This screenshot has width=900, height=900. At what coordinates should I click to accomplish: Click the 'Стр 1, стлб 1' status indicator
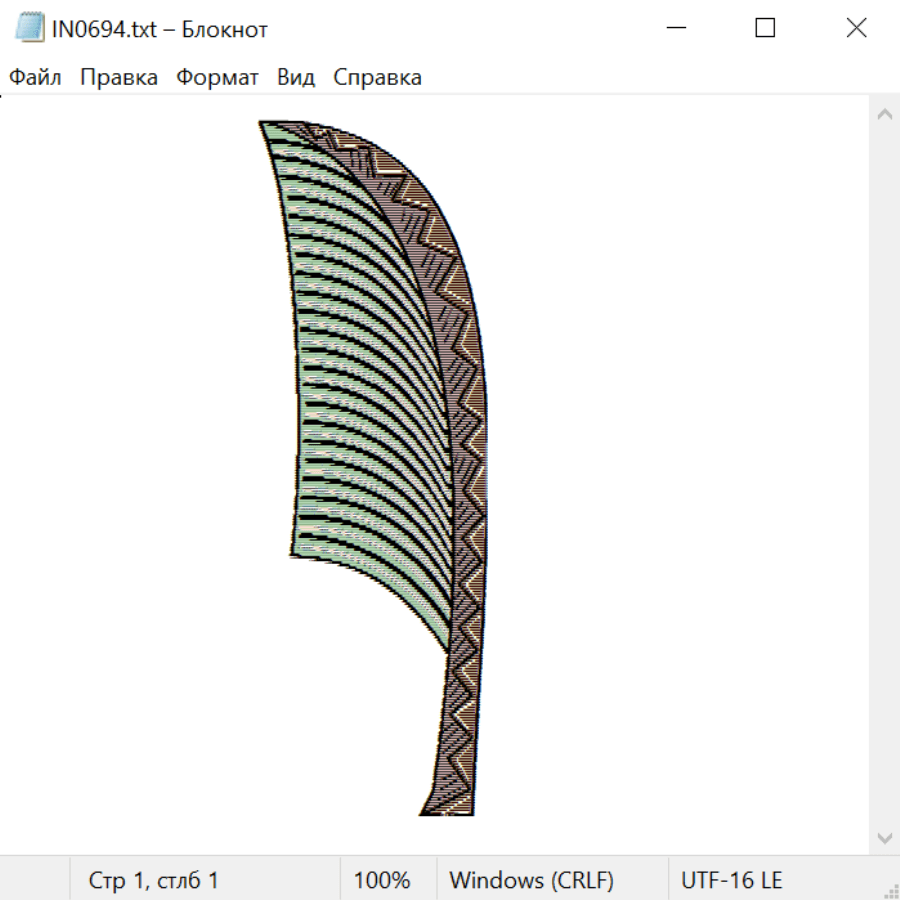[153, 881]
